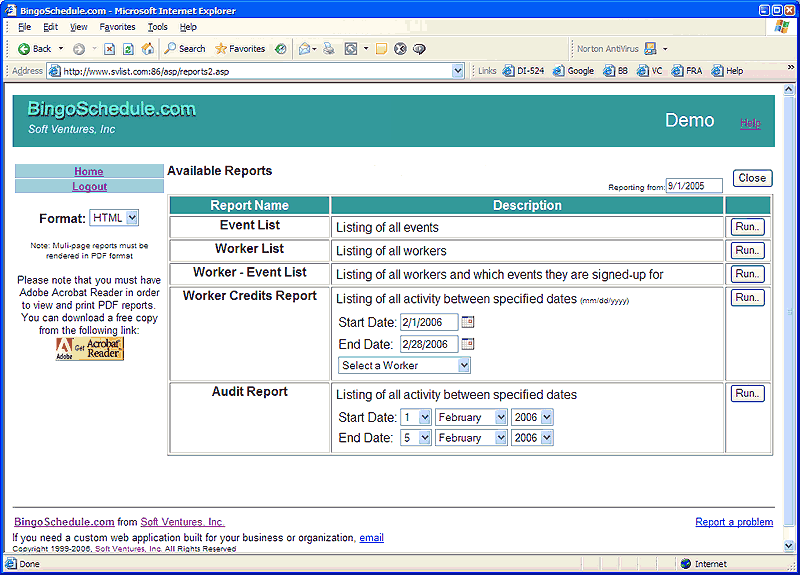Open the BB links shortcut
This screenshot has width=800, height=575.
tap(615, 71)
